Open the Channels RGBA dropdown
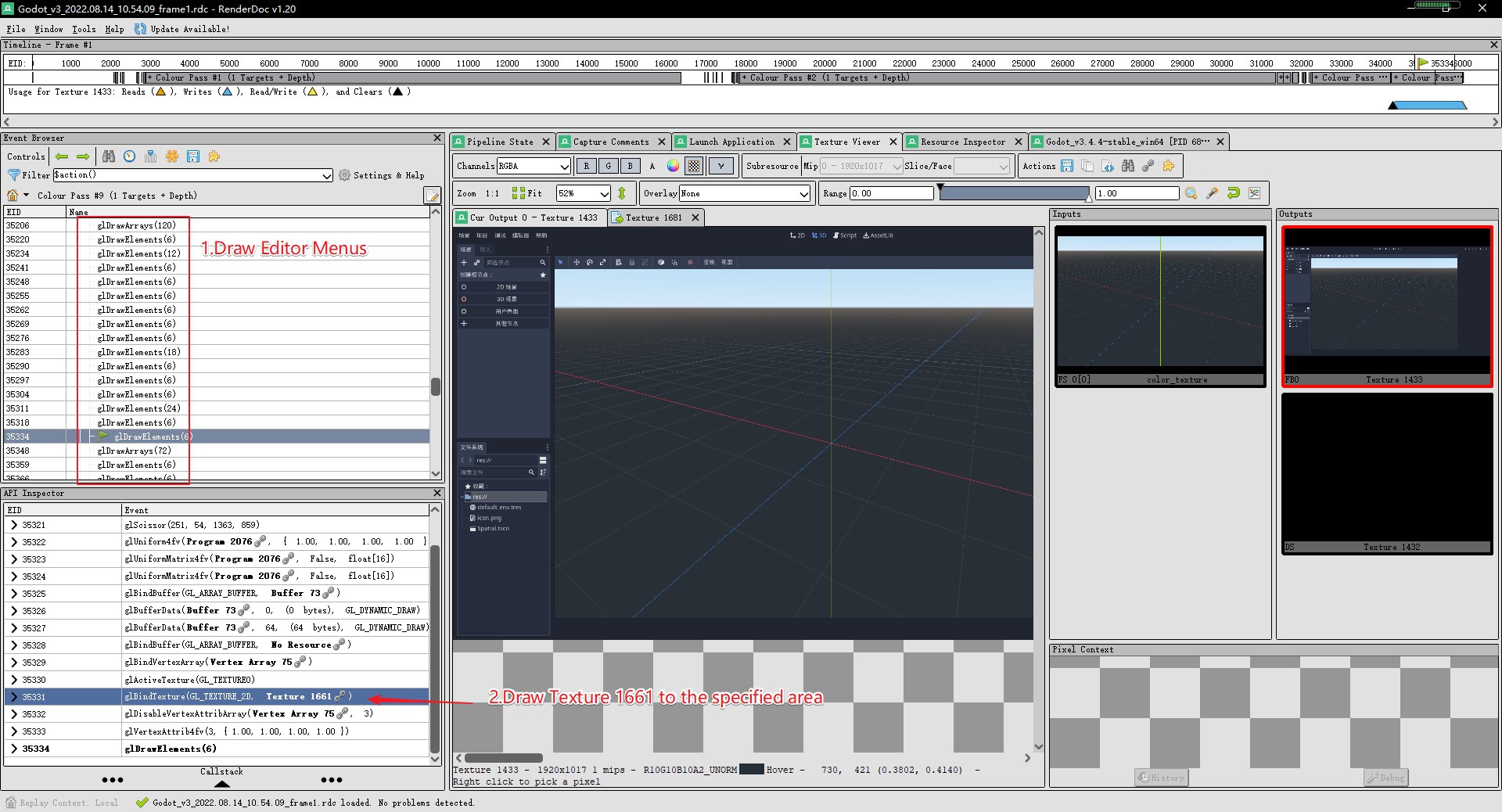This screenshot has width=1502, height=812. point(534,166)
